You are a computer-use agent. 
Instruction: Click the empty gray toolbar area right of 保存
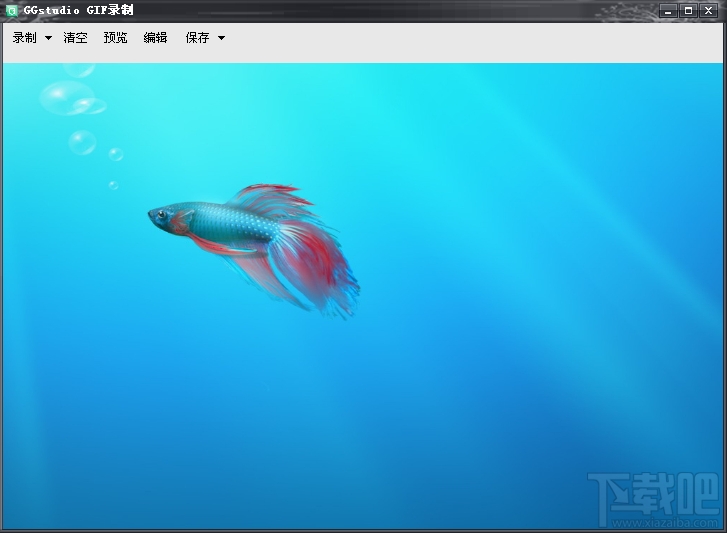pos(473,43)
